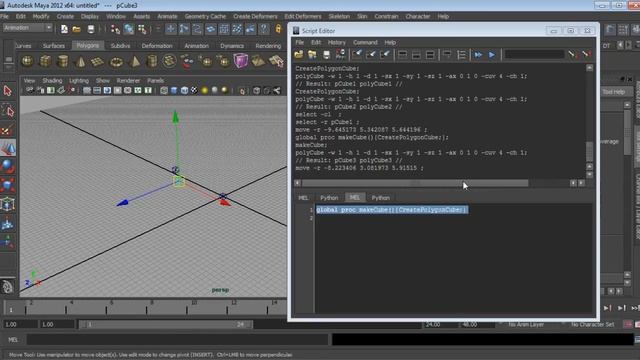The image size is (640, 360).
Task: Execute the script with the single play arrow
Action: click(x=492, y=55)
